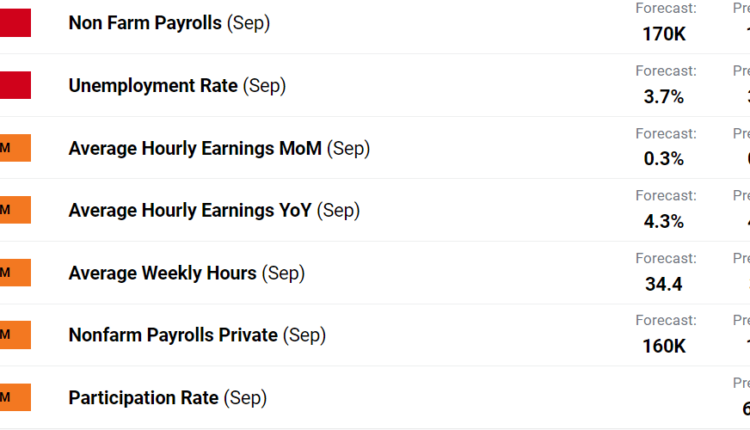Click orange impact badge for Nonfarm Payrolls Private

tap(14, 335)
